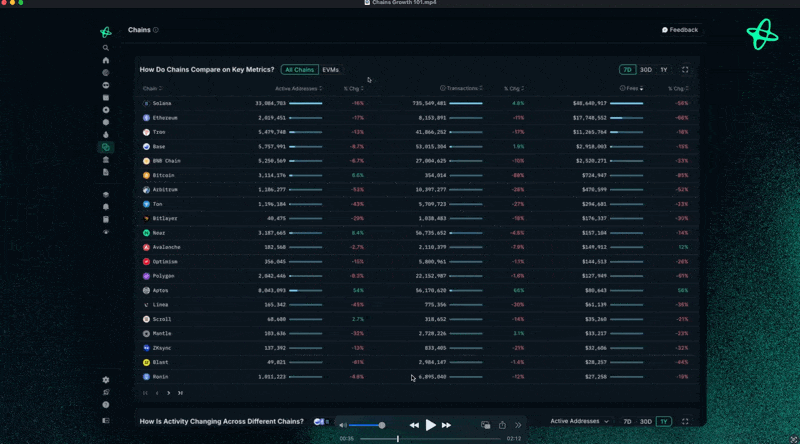The width and height of the screenshot is (800, 444).
Task: Click the BNB Chain row
Action: pos(416,161)
